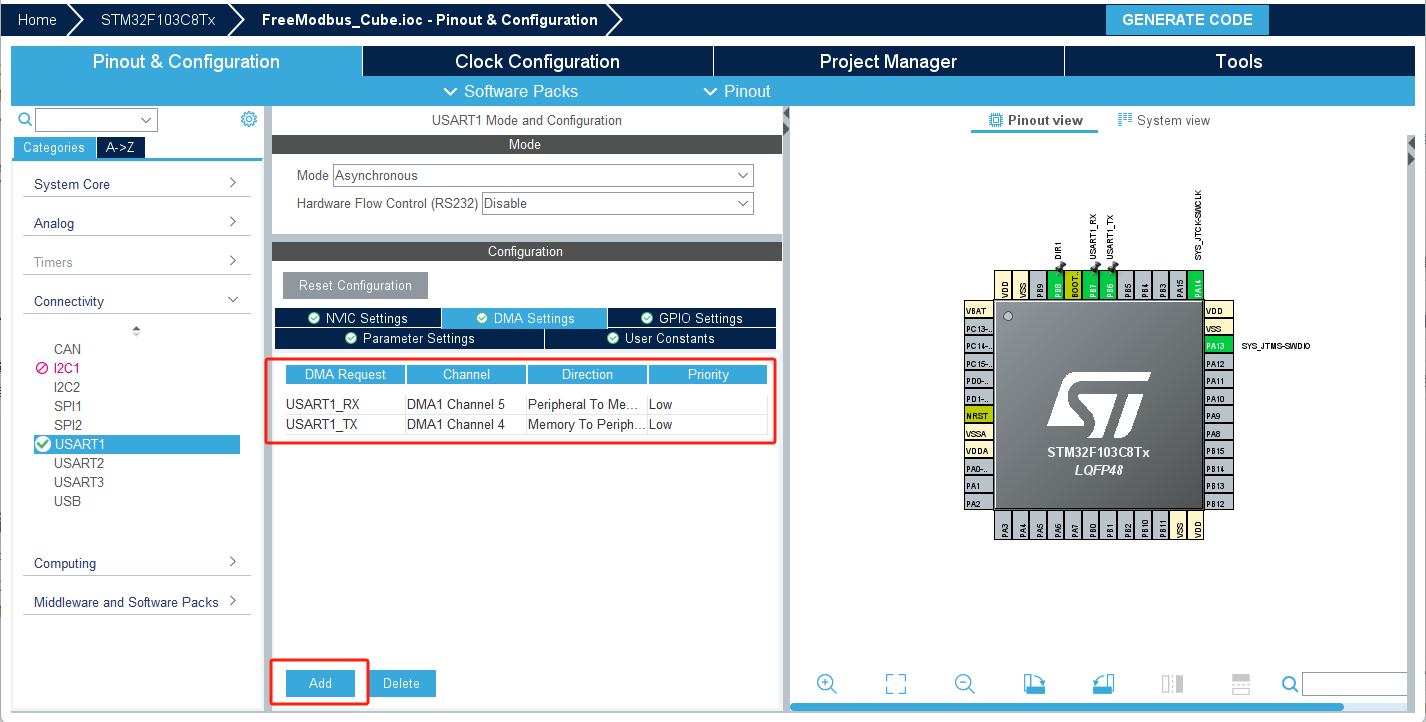Viewport: 1426px width, 722px height.
Task: Sort by the Priority column header
Action: click(708, 374)
